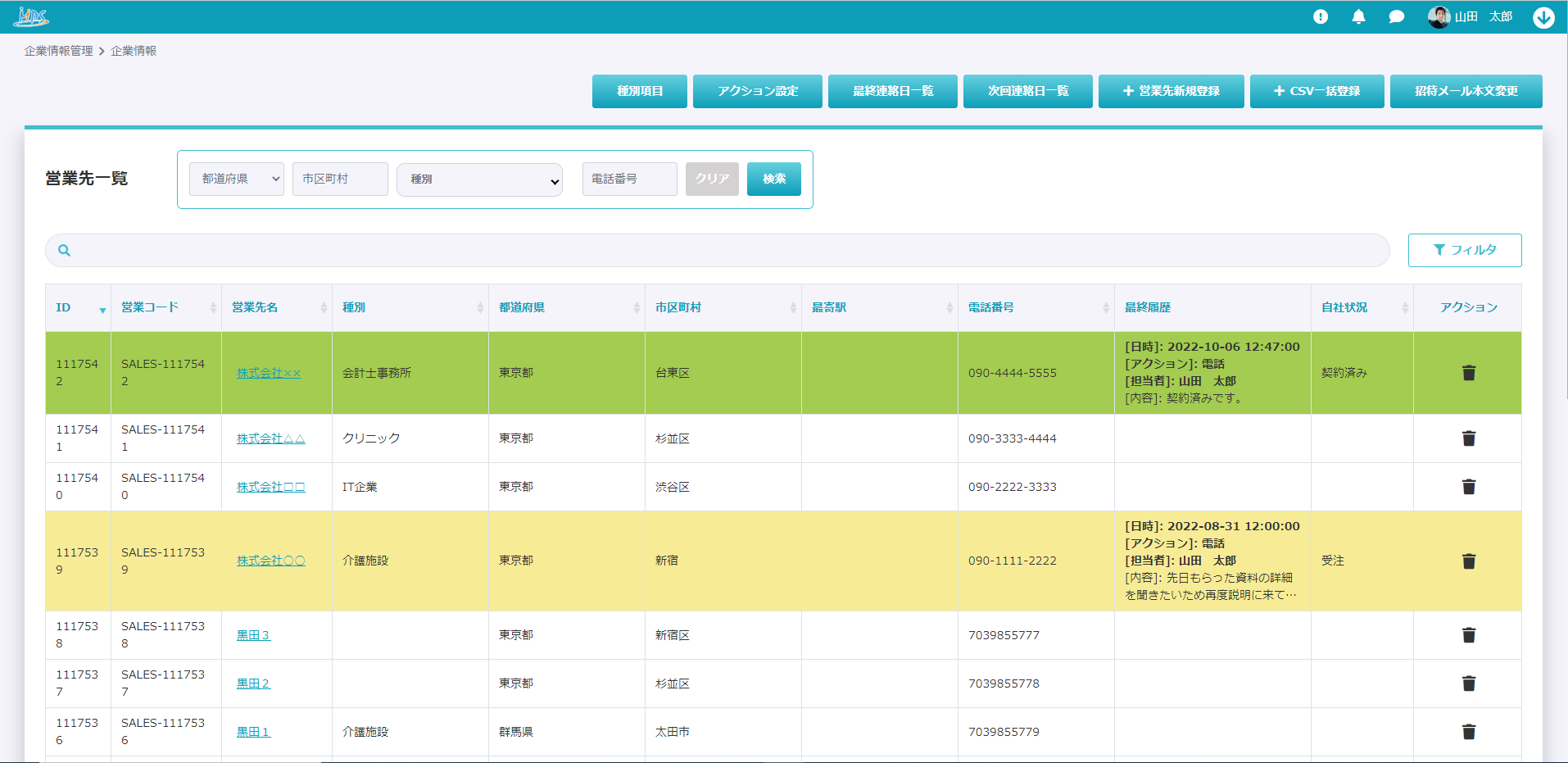Image resolution: width=1568 pixels, height=763 pixels.
Task: Click the + 営業先新規登録 button
Action: pyautogui.click(x=1171, y=91)
